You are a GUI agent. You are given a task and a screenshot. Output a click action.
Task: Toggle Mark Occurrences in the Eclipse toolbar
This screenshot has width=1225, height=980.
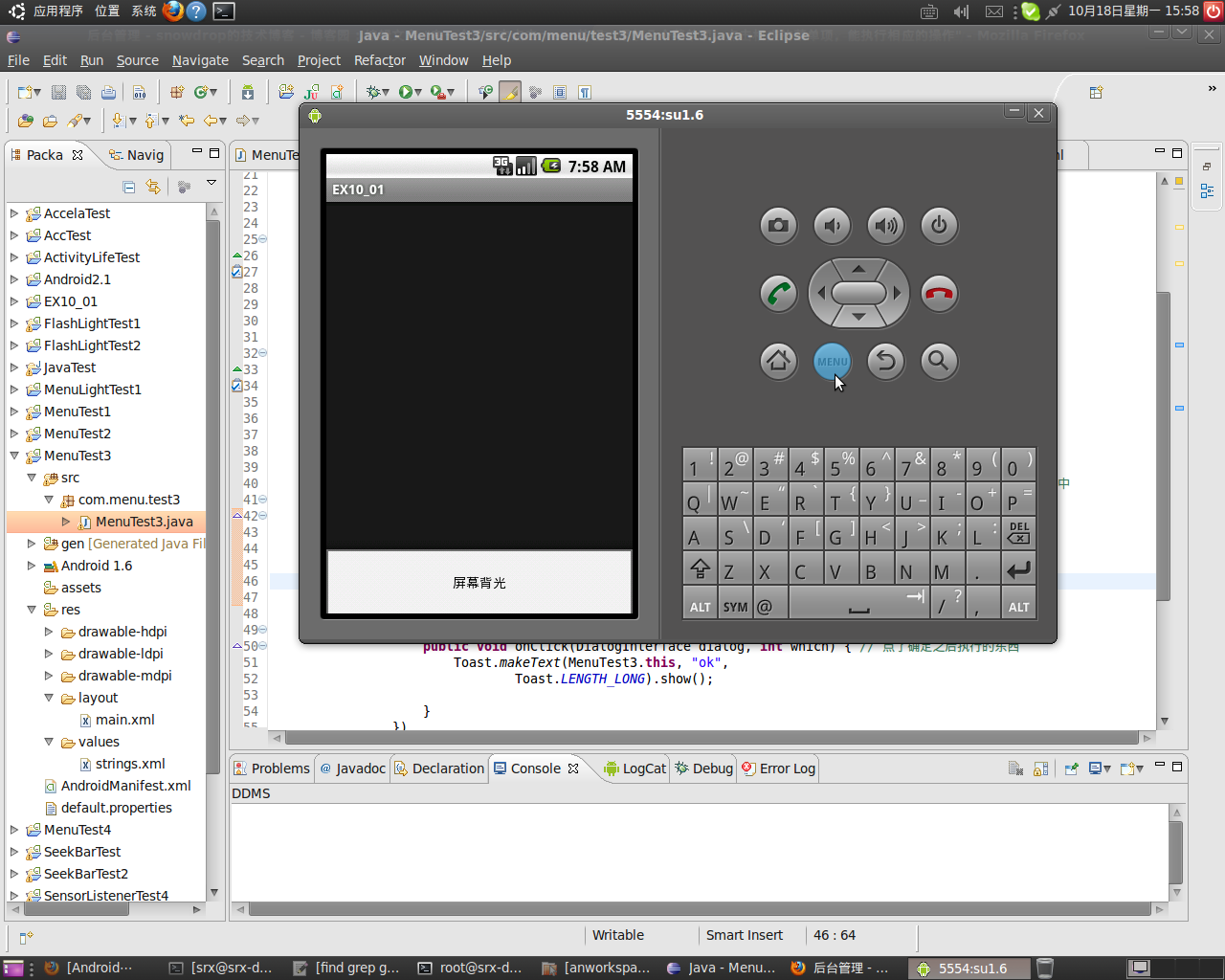[510, 92]
